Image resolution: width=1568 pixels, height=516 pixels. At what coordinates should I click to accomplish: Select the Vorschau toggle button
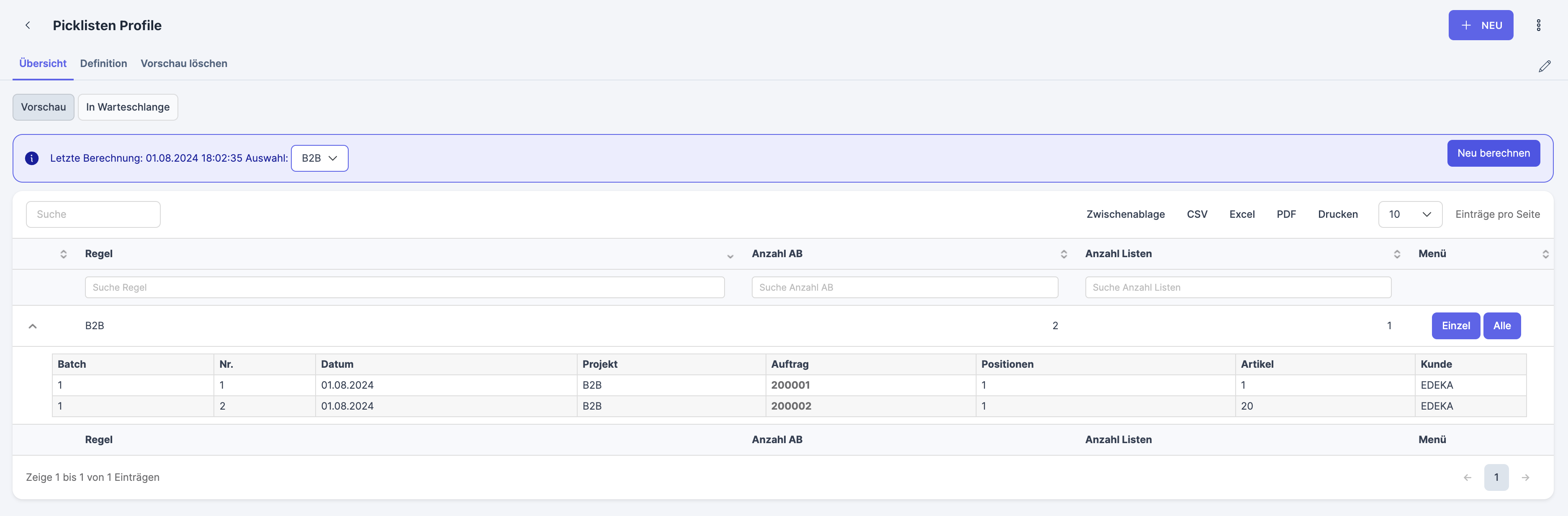click(x=43, y=107)
